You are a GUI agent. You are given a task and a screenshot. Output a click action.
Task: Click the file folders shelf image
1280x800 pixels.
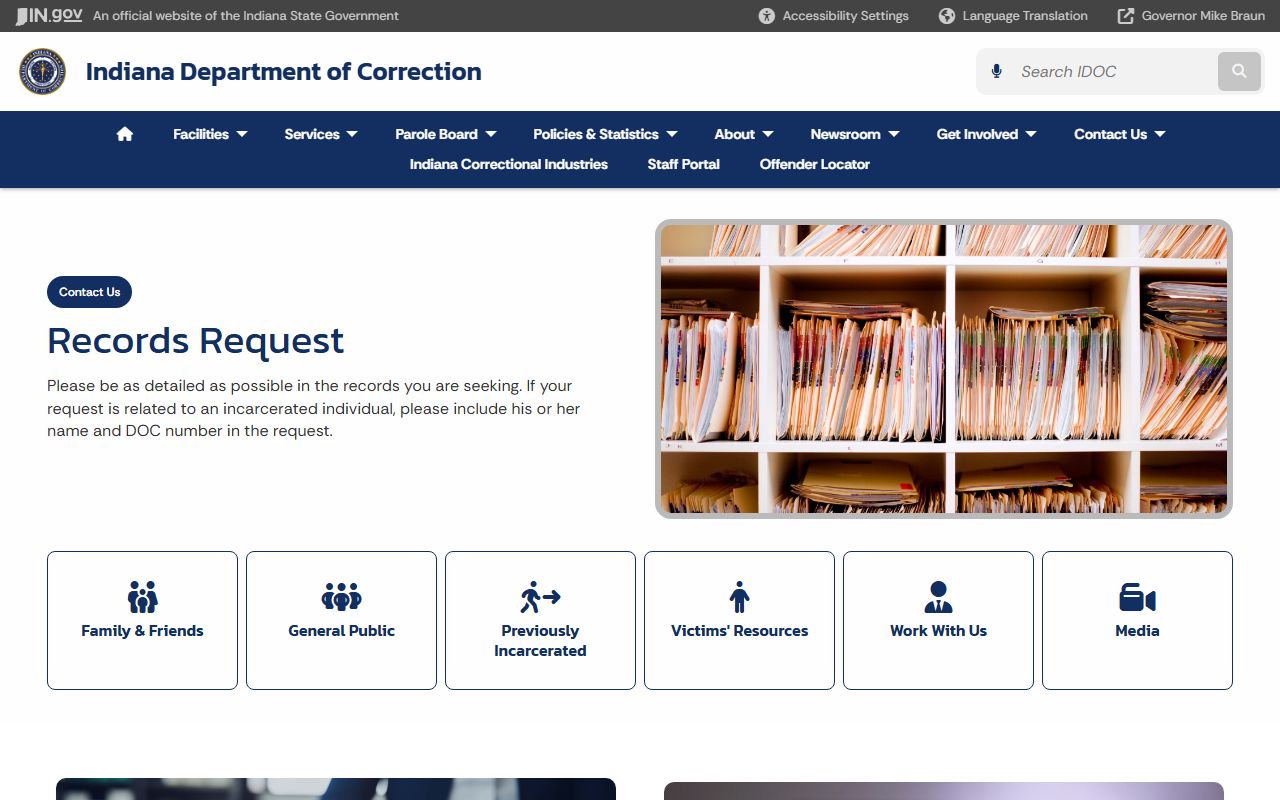[944, 369]
